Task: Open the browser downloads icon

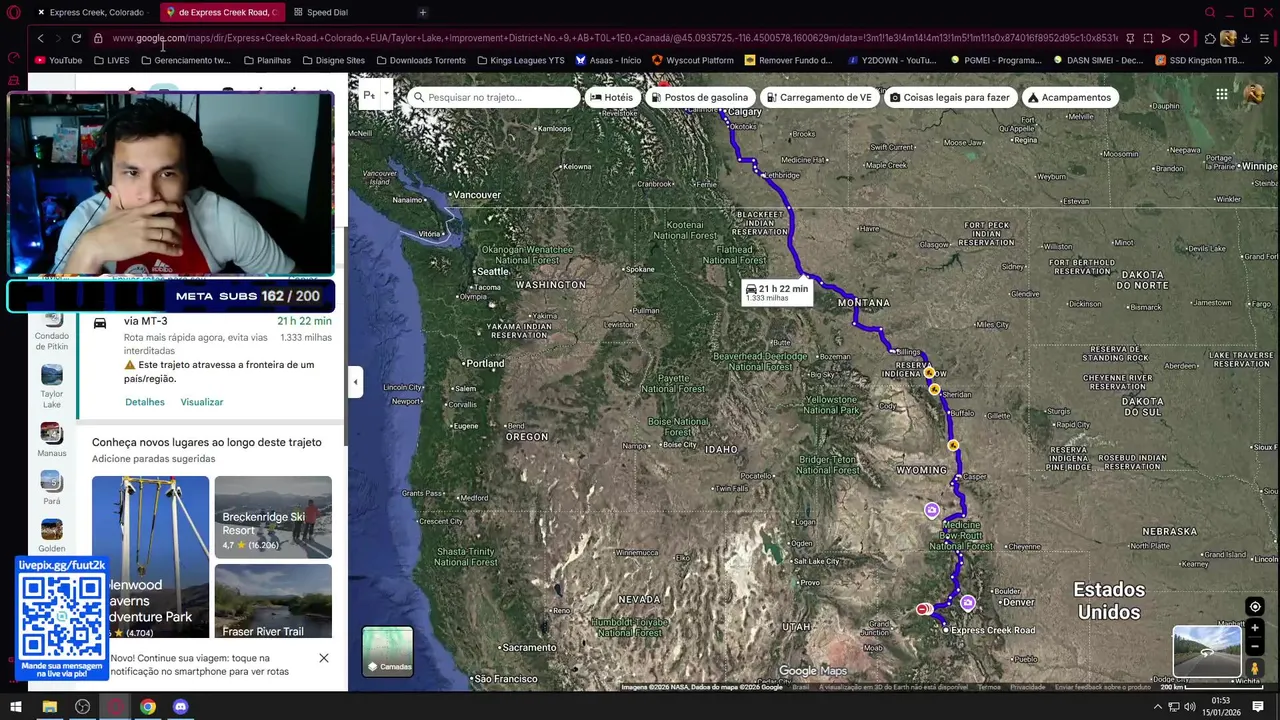Action: click(x=1246, y=38)
